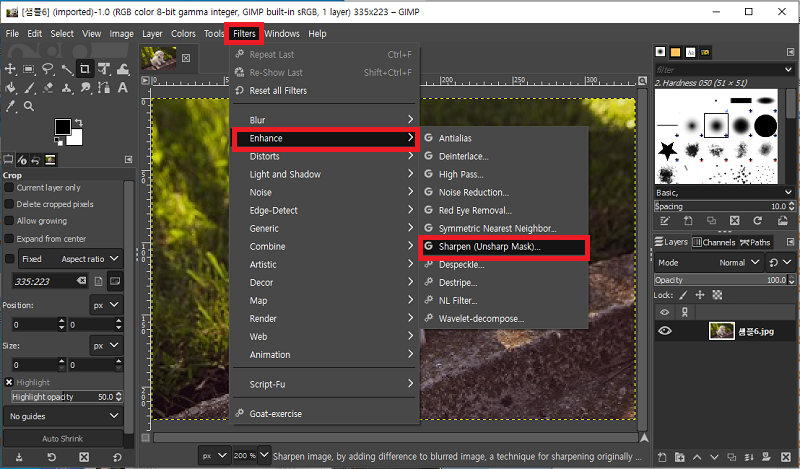Image resolution: width=800 pixels, height=469 pixels.
Task: Switch to the Paths tab
Action: pos(755,242)
